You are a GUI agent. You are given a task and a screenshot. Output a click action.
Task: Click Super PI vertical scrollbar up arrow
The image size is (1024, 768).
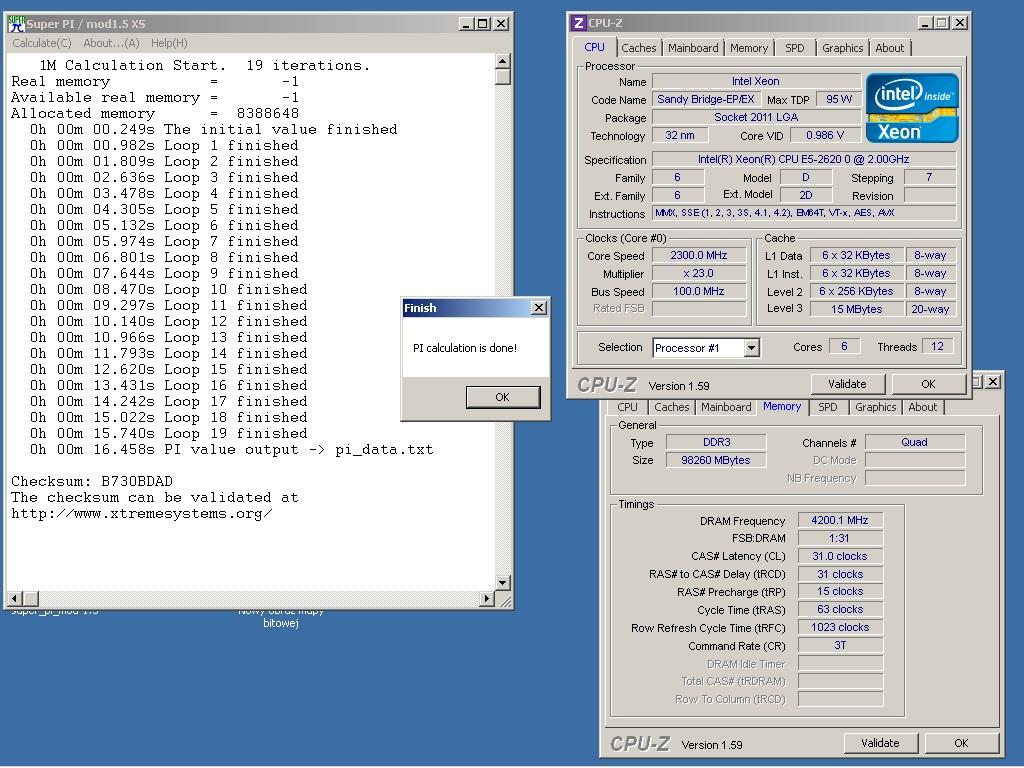click(x=502, y=61)
